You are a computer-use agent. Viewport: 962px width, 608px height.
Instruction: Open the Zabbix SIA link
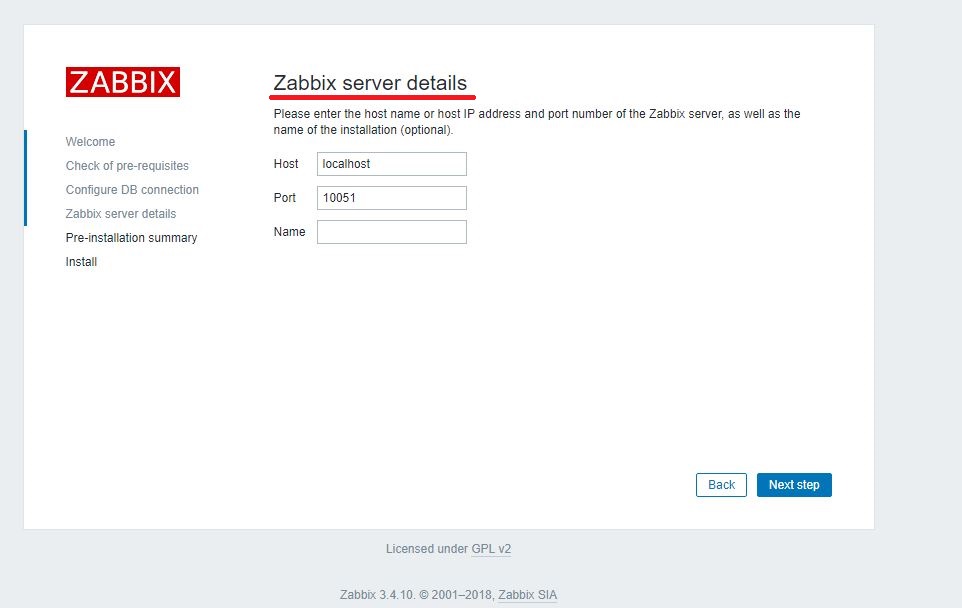point(527,595)
